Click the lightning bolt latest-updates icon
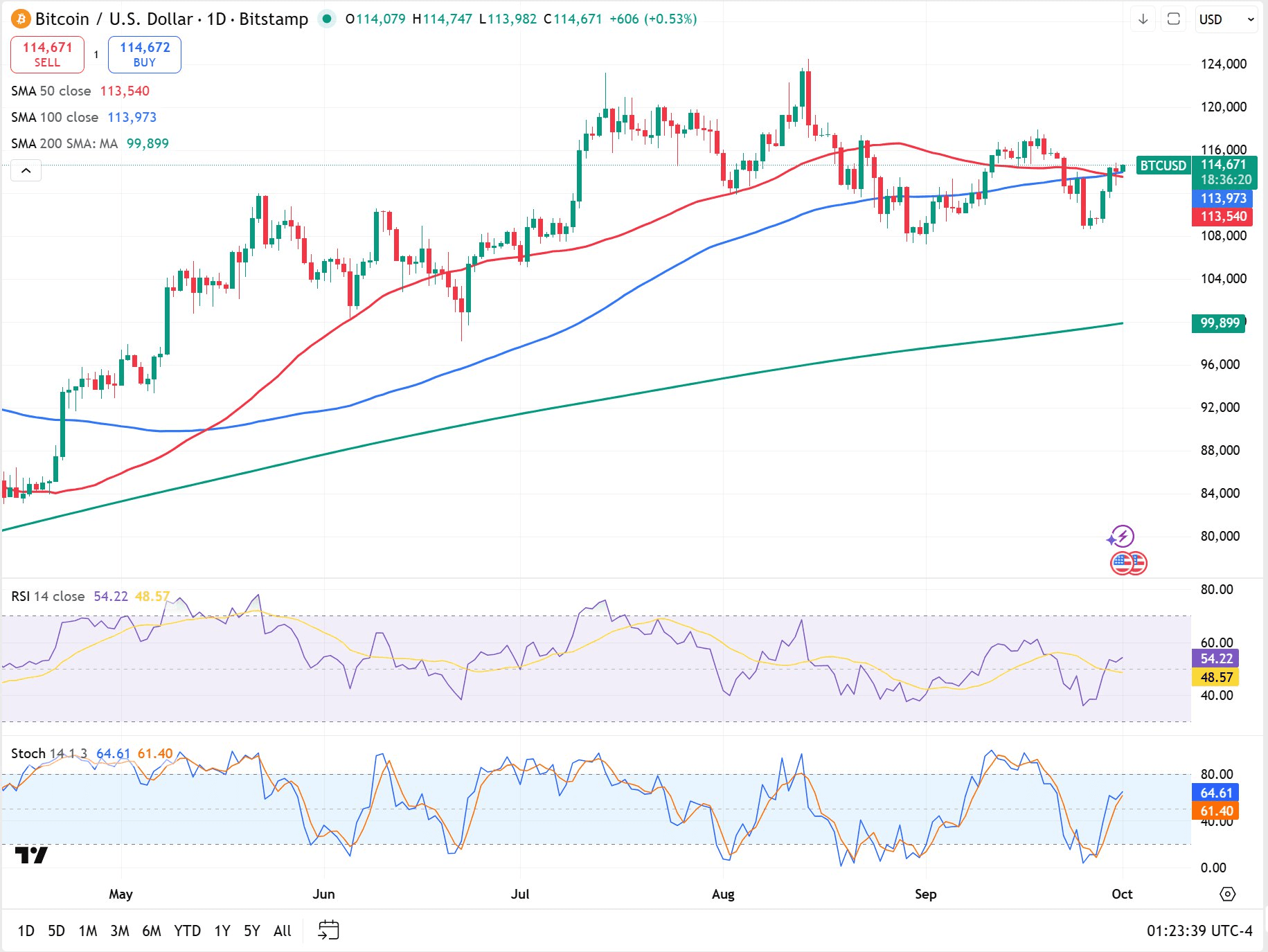This screenshot has width=1268, height=952. [1121, 536]
